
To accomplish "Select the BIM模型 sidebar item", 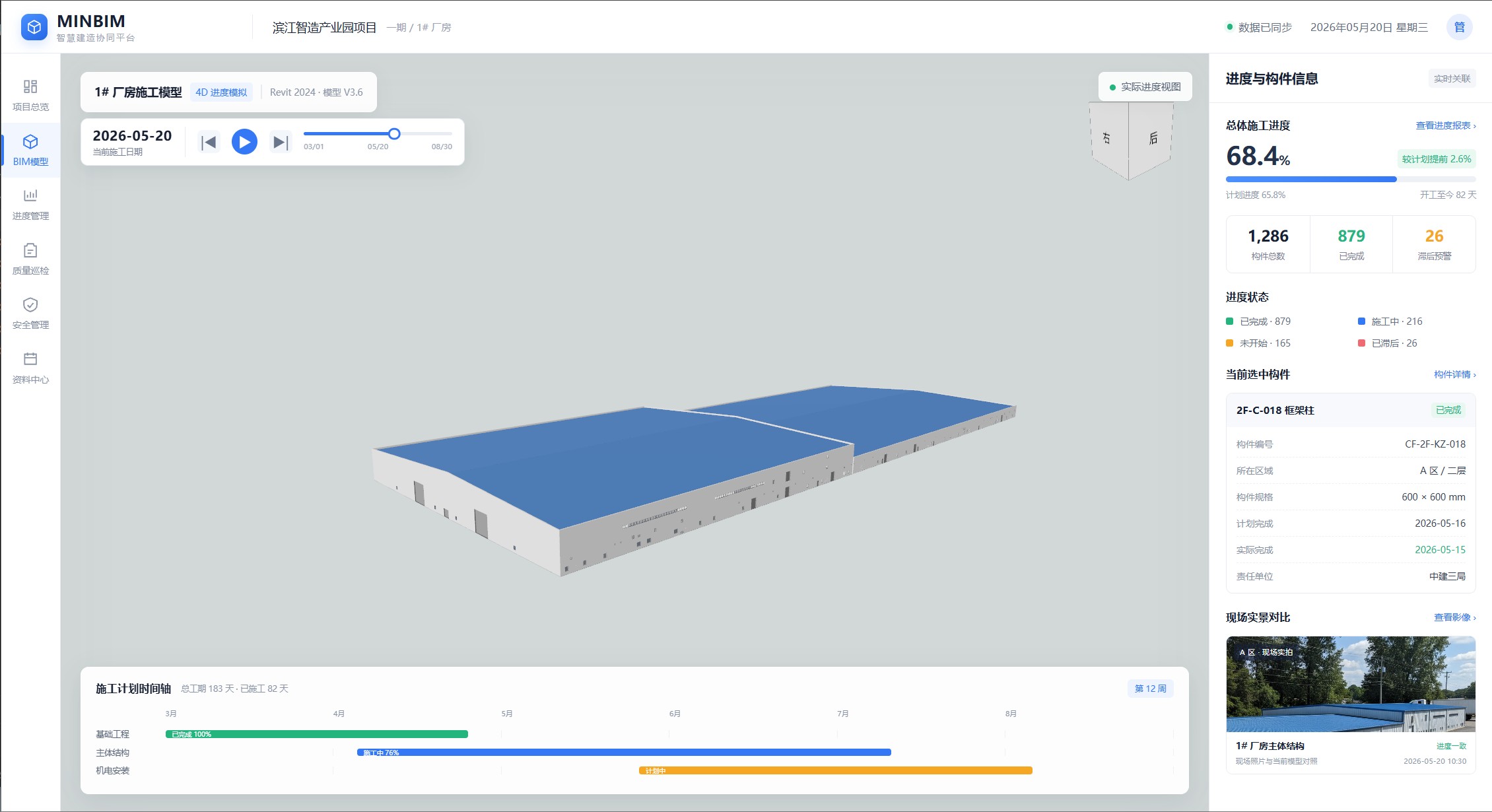I will coord(30,151).
